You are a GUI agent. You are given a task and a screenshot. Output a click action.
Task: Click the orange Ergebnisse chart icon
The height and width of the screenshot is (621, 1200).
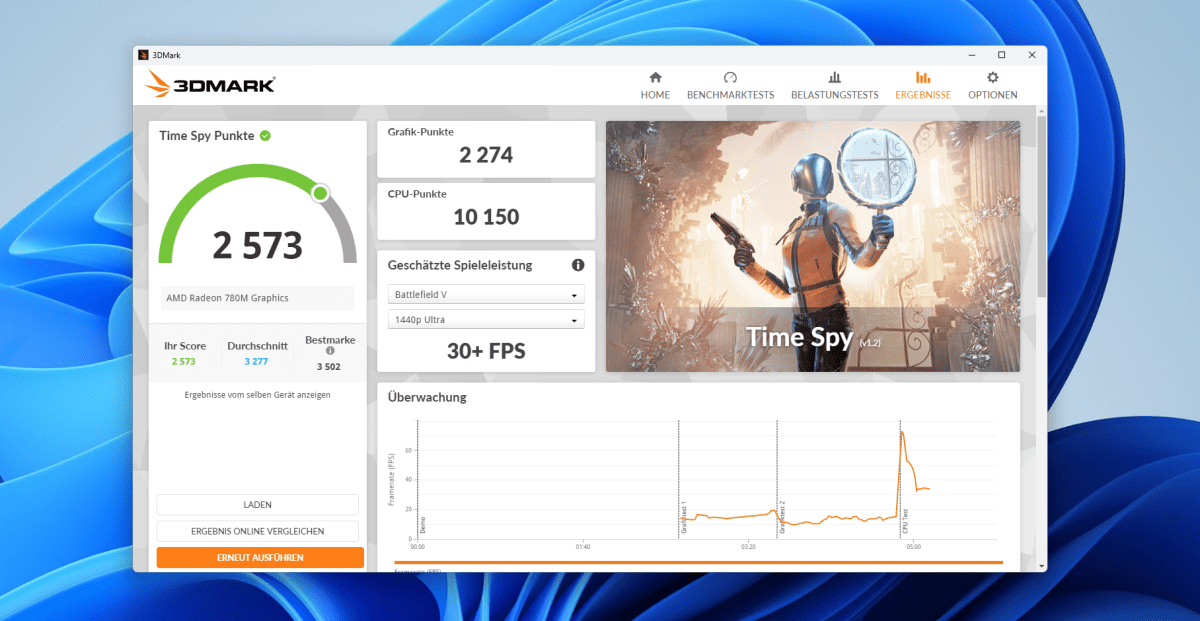pos(922,78)
